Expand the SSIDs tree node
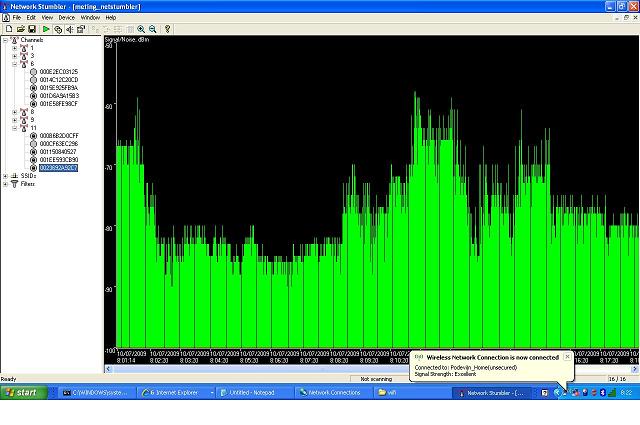Screen dimensions: 640x425 [x=6, y=176]
